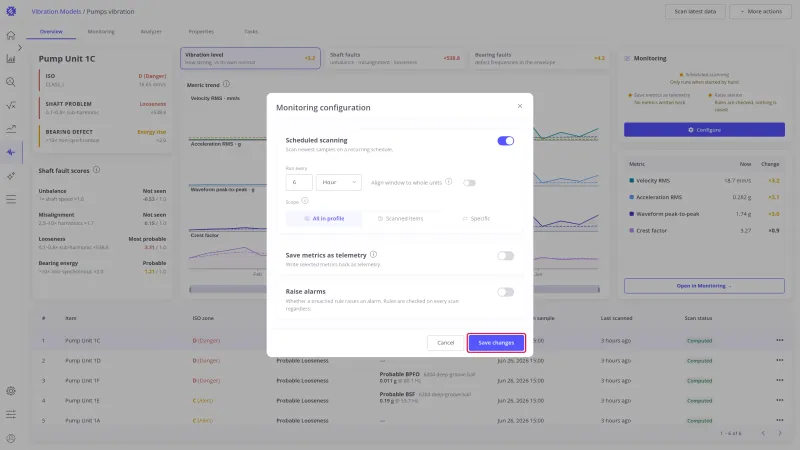Click Save changes button
Viewport: 800px width, 450px height.
[x=496, y=343]
